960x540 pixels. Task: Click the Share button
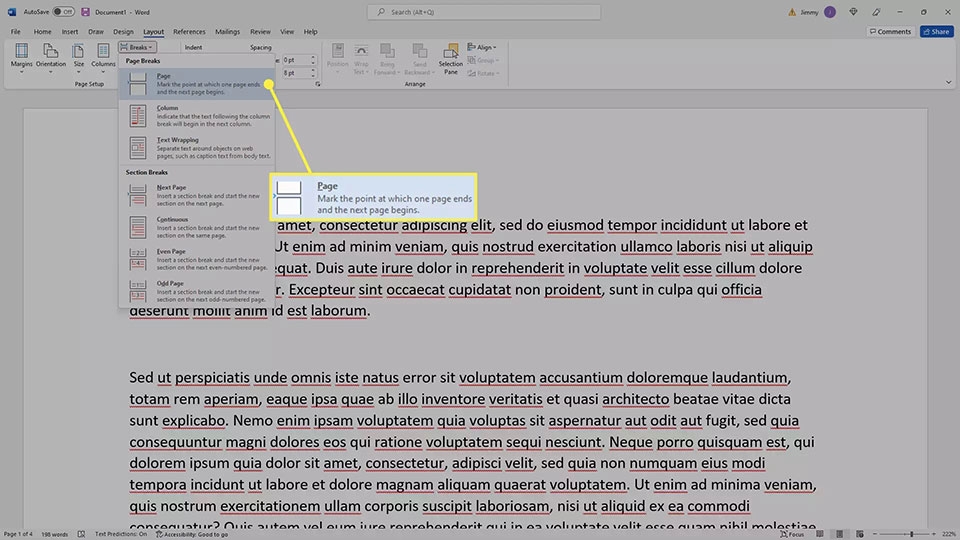pos(936,31)
